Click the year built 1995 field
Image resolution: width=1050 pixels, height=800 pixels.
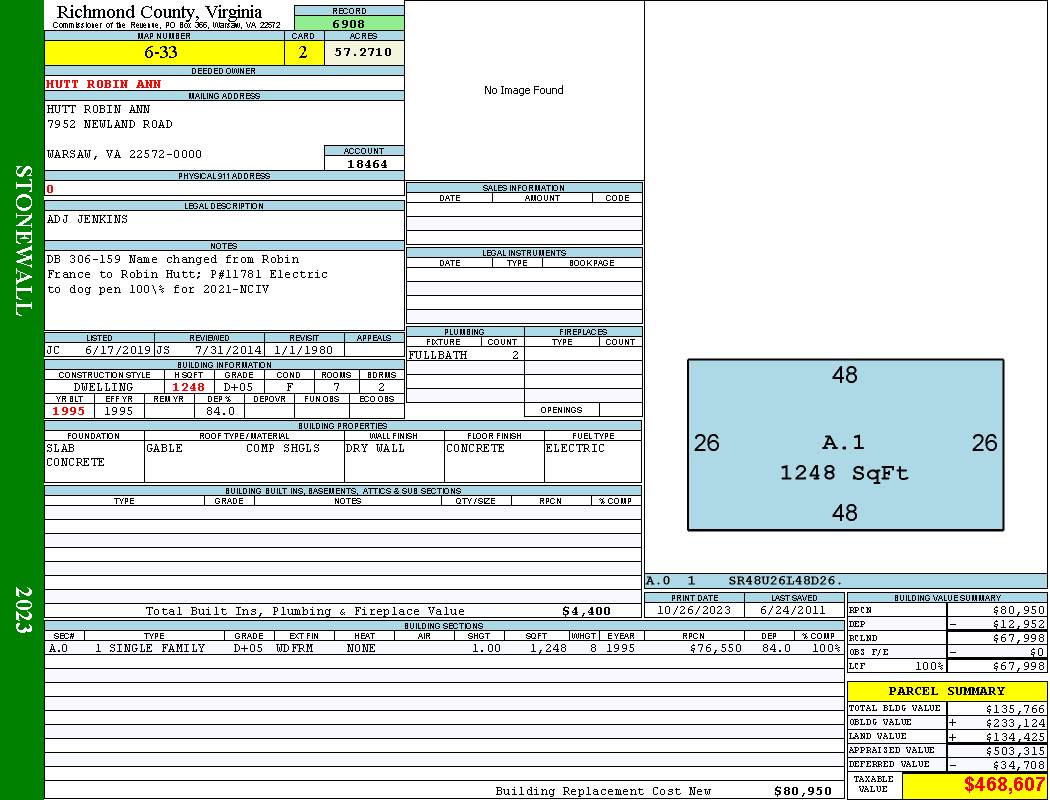pos(69,411)
